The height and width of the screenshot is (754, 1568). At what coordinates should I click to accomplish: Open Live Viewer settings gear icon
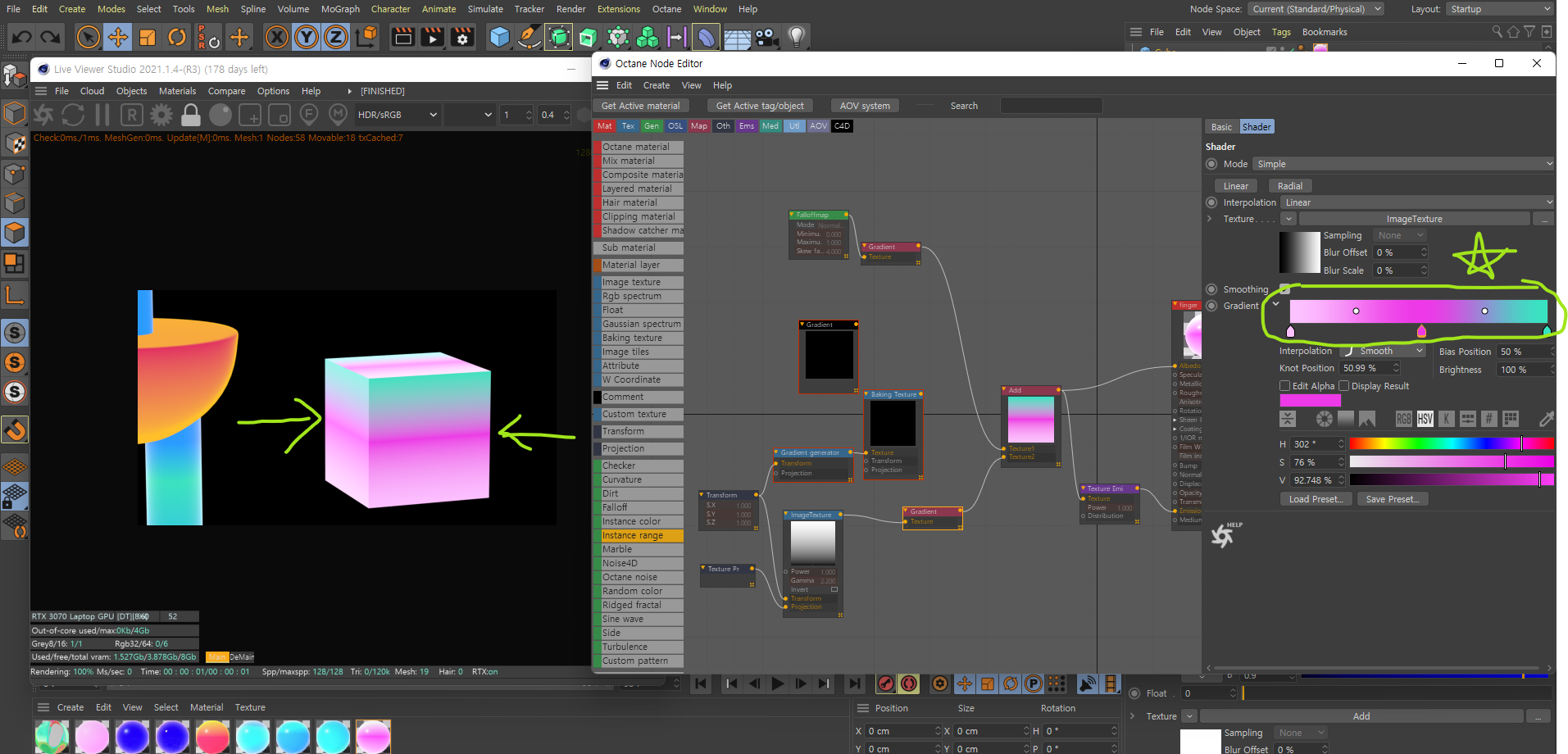click(161, 115)
